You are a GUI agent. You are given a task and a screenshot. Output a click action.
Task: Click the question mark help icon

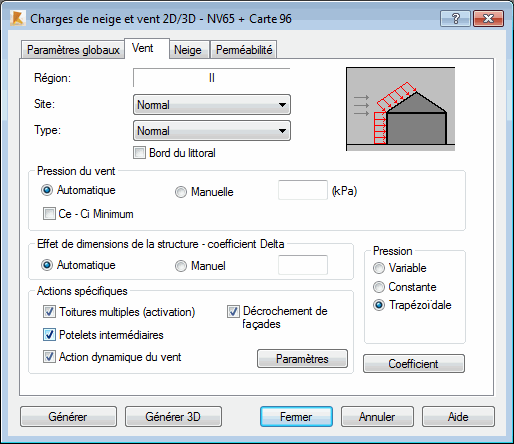click(455, 18)
